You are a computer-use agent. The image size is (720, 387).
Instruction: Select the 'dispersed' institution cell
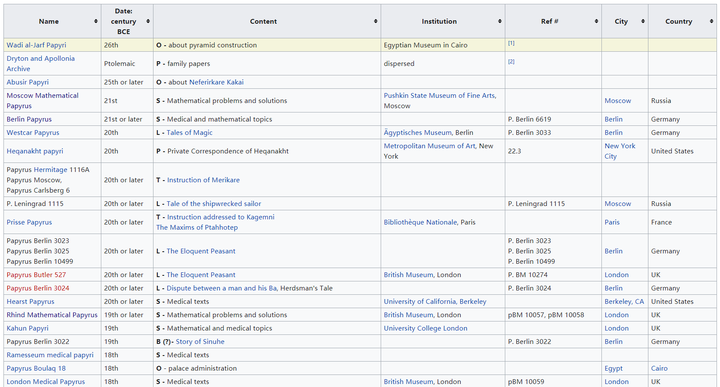[x=443, y=63]
